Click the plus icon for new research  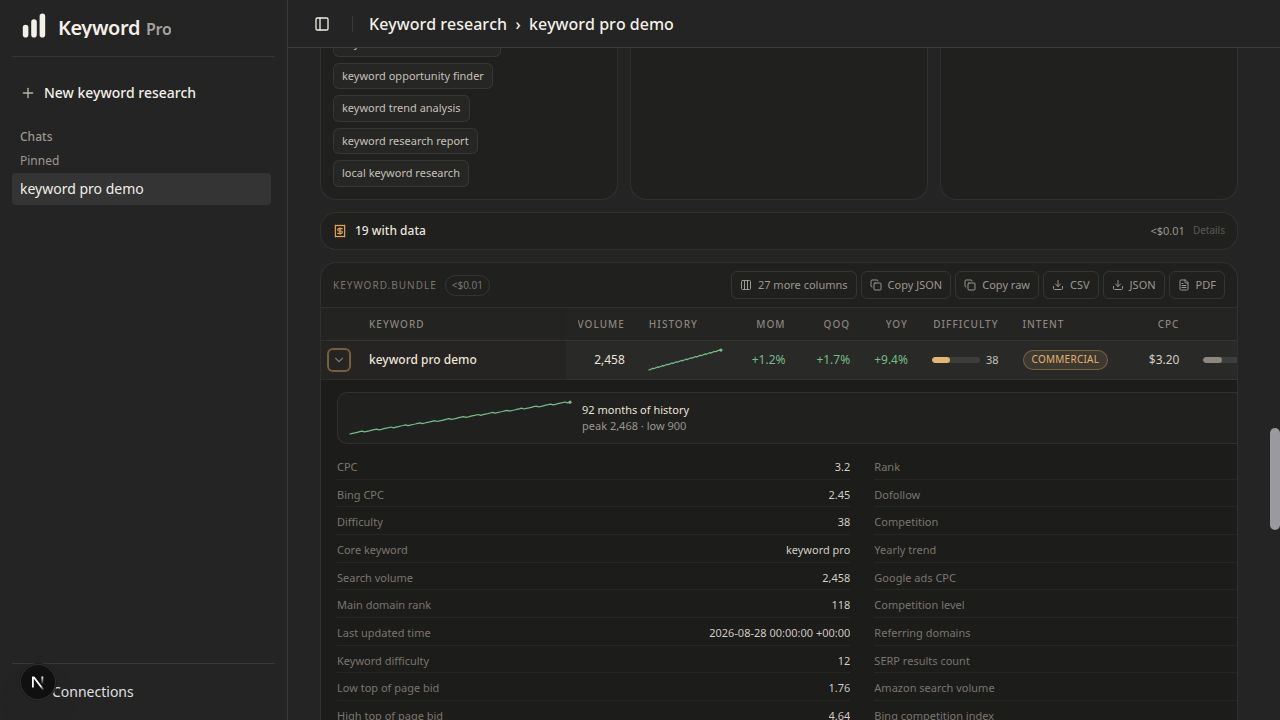28,93
